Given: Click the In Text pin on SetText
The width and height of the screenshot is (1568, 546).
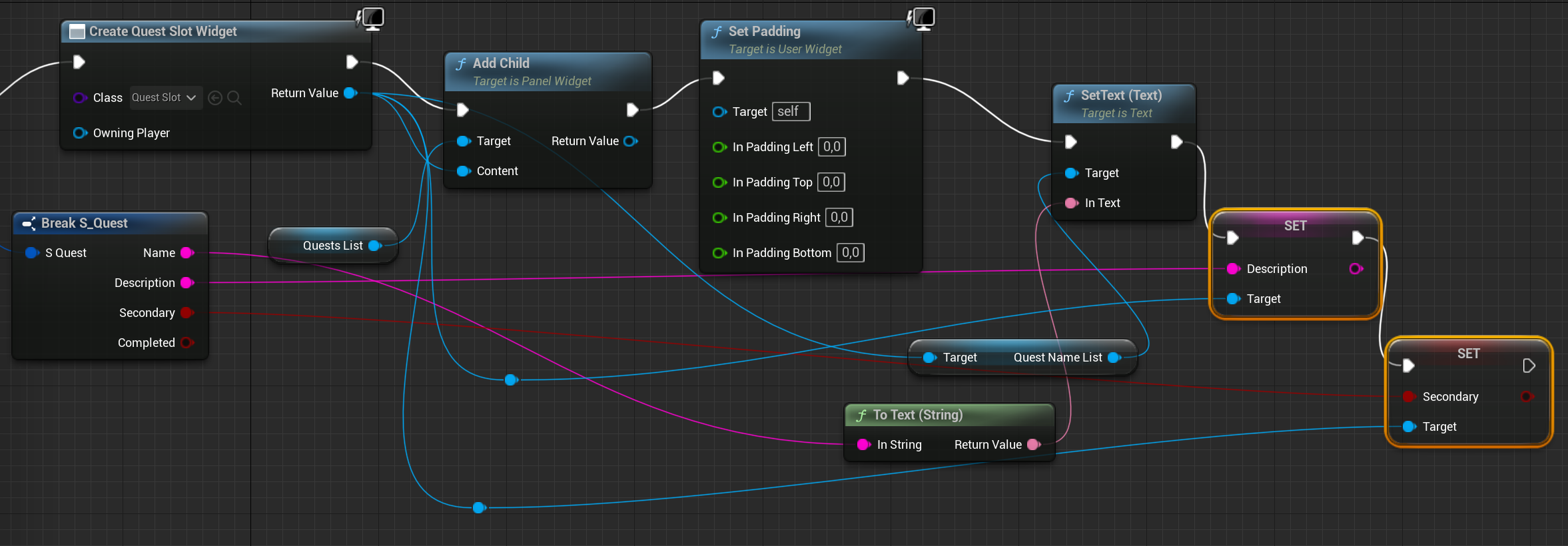Looking at the screenshot, I should pyautogui.click(x=1072, y=203).
